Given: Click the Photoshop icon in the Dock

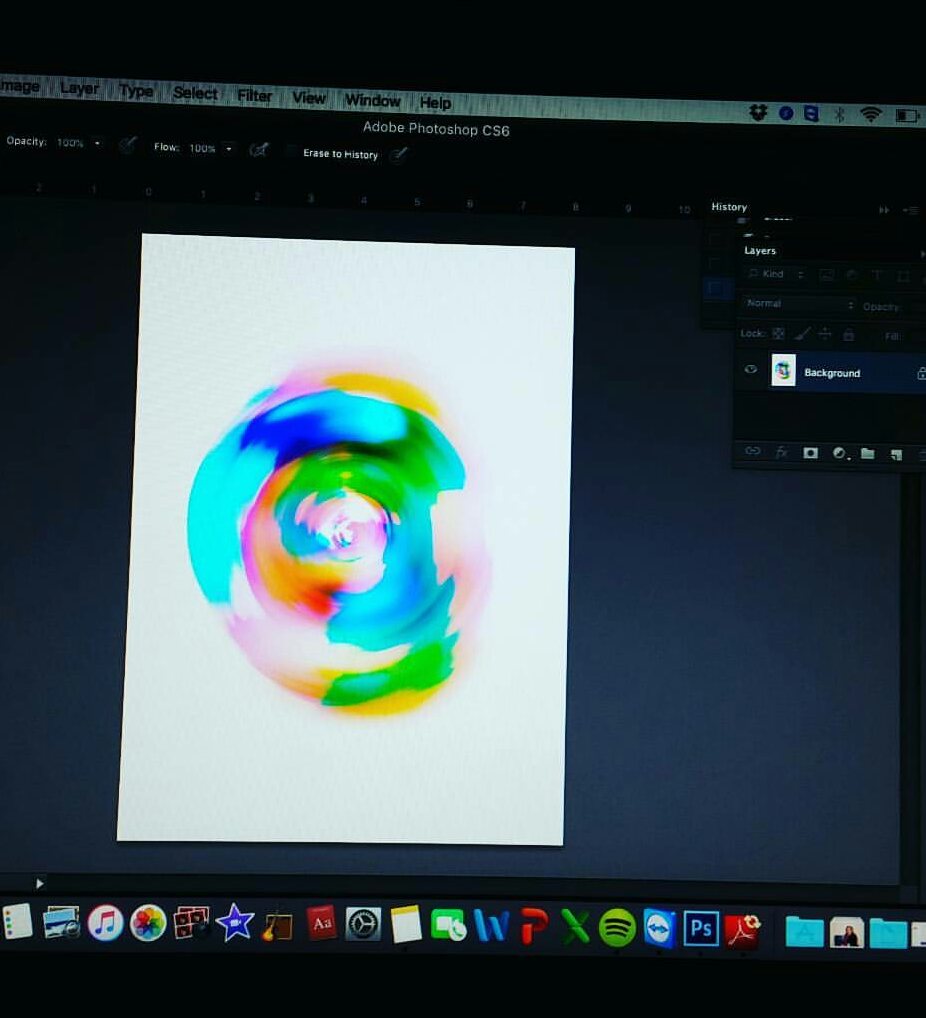Looking at the screenshot, I should pyautogui.click(x=701, y=928).
